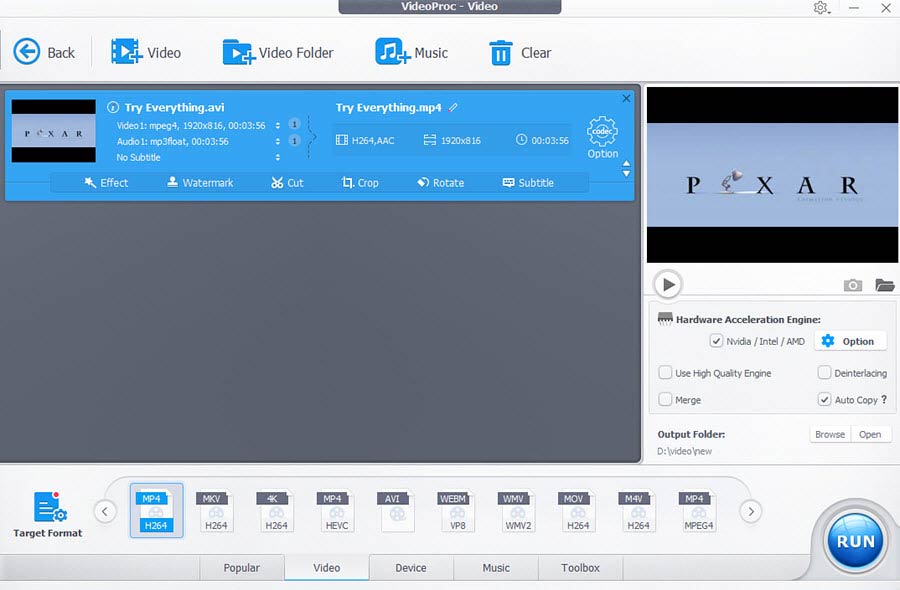Select M4V H264 format

point(638,510)
